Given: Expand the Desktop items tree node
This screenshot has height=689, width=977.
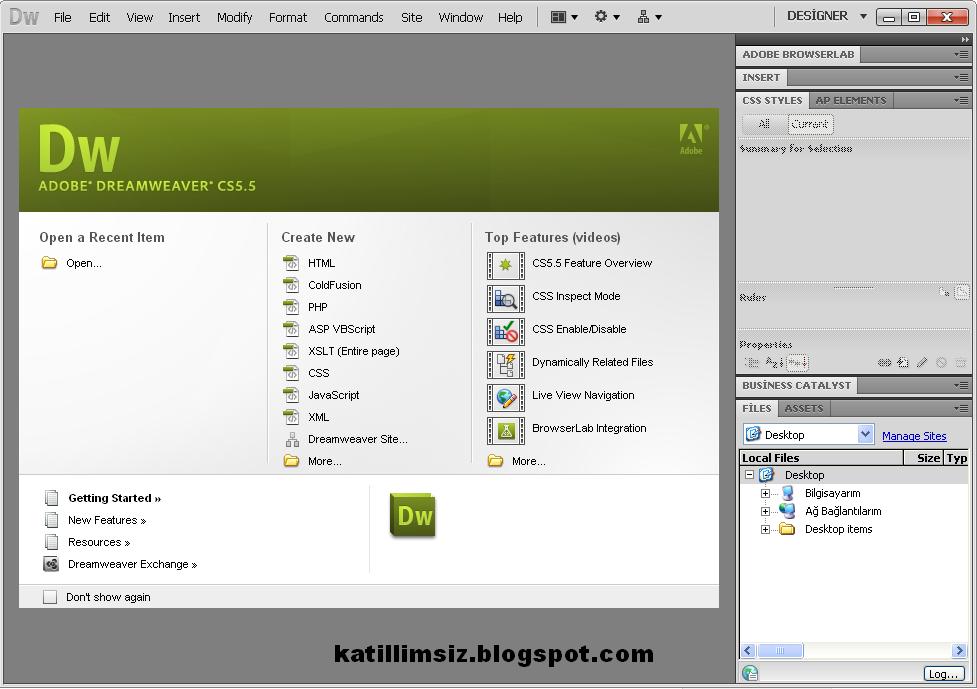Looking at the screenshot, I should tap(765, 529).
